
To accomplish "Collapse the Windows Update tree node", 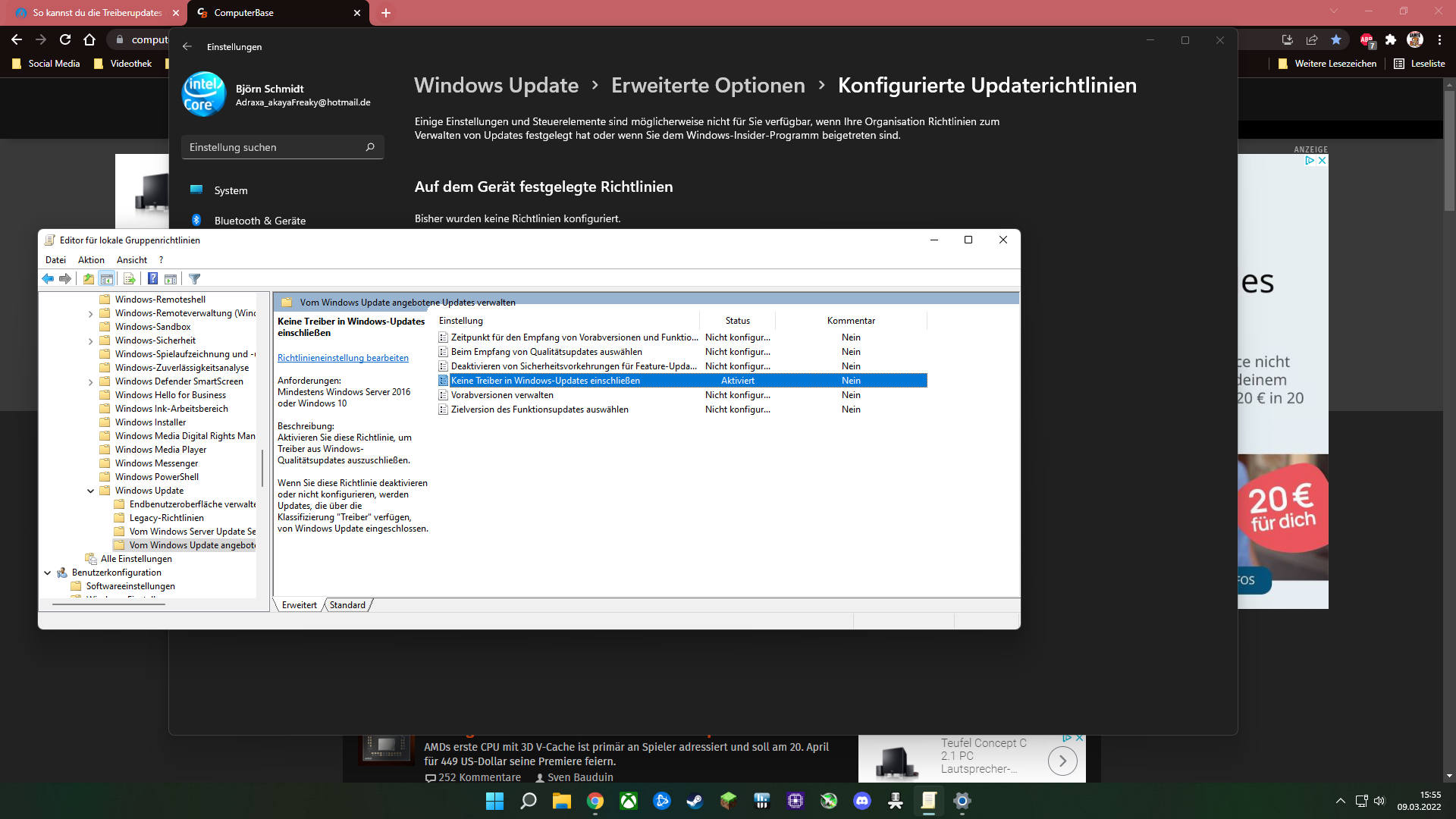I will (91, 491).
